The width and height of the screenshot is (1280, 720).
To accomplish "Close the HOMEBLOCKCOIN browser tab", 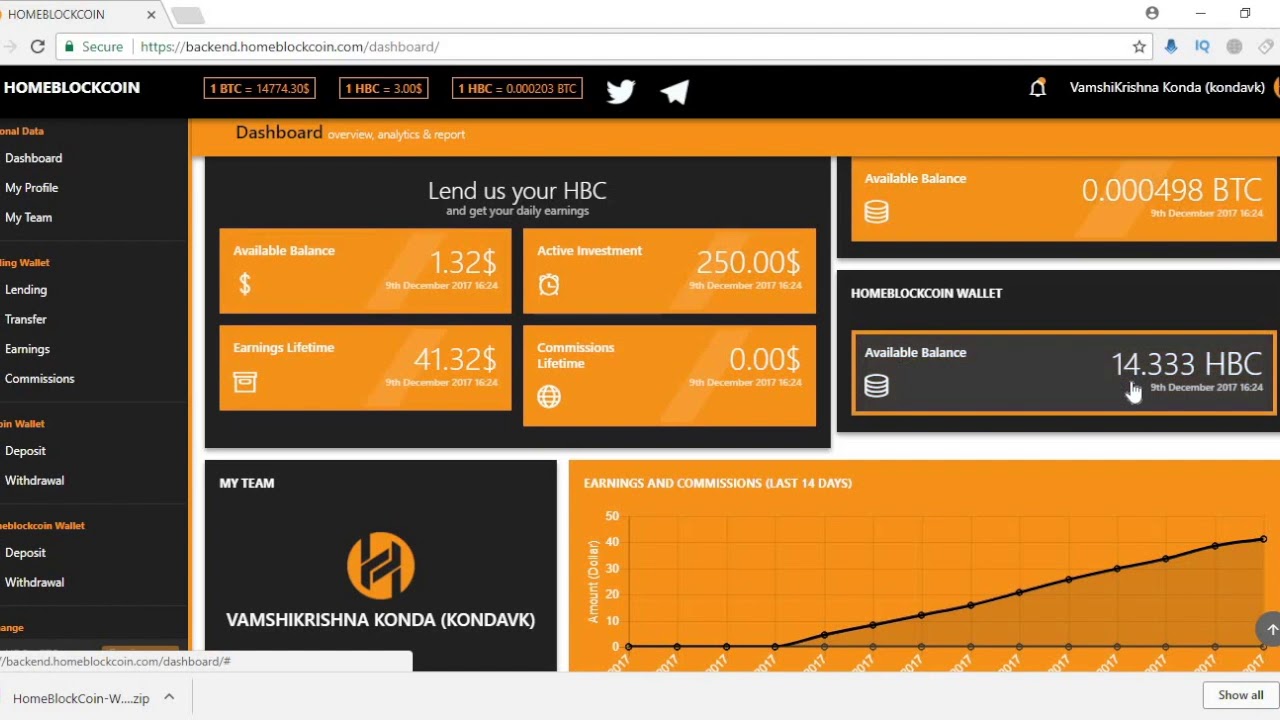I will pyautogui.click(x=152, y=15).
